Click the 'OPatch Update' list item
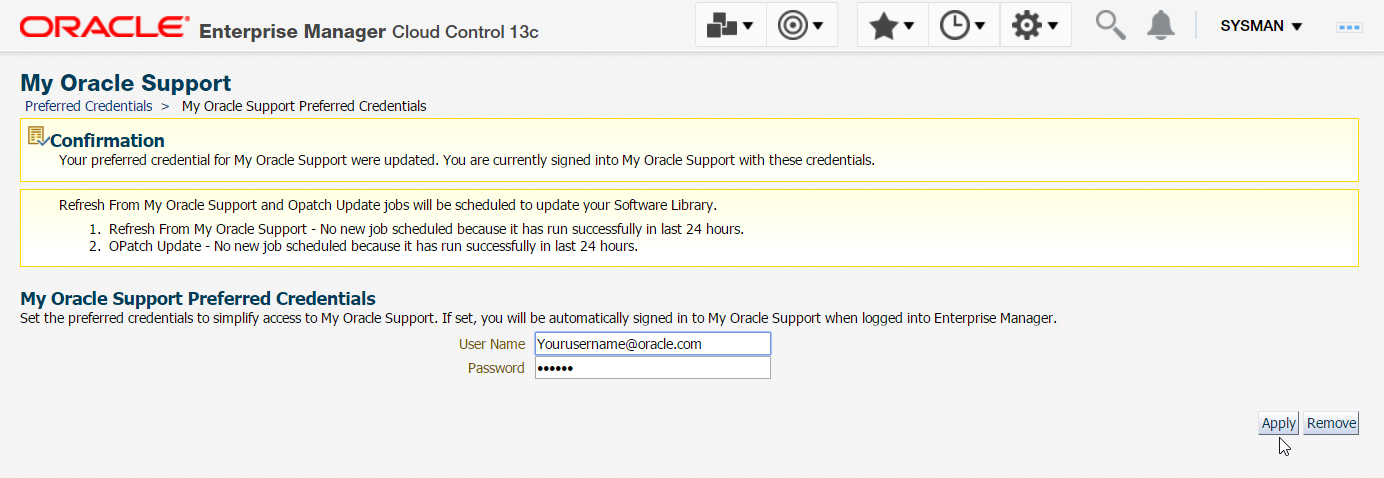Screen dimensions: 1384x478 (x=373, y=246)
